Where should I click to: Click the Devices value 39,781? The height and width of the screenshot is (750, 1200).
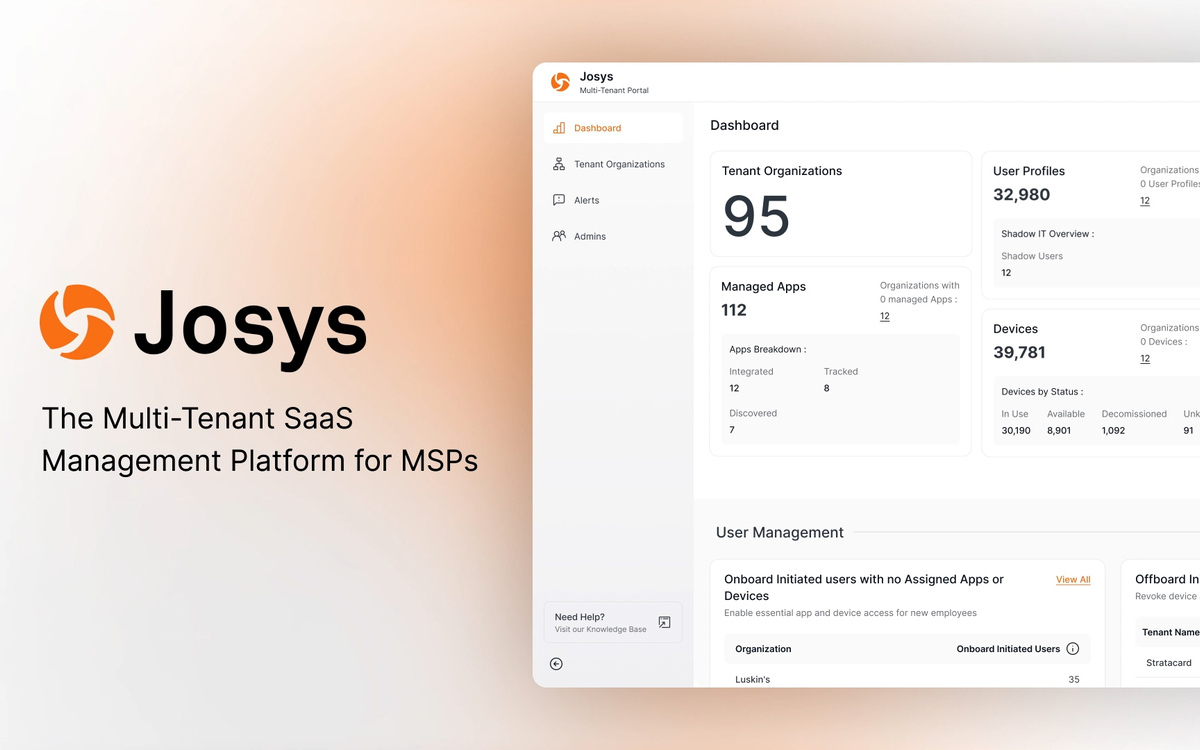pyautogui.click(x=1019, y=353)
